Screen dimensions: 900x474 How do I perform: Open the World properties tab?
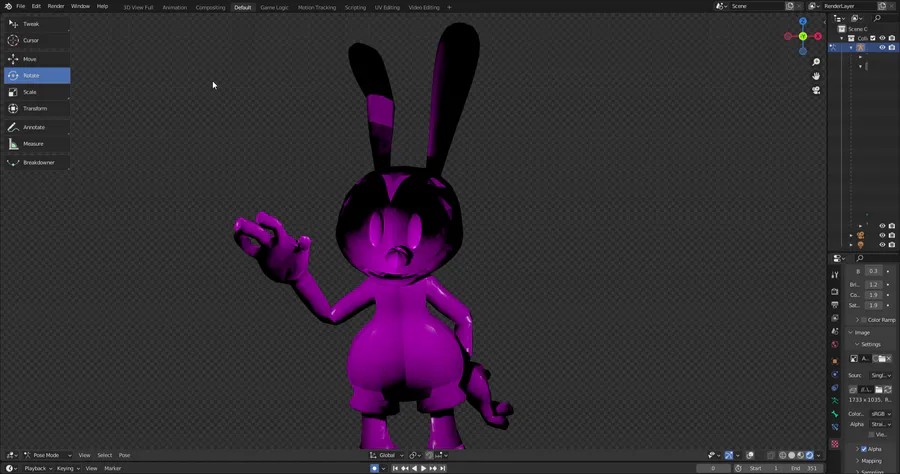coord(835,344)
